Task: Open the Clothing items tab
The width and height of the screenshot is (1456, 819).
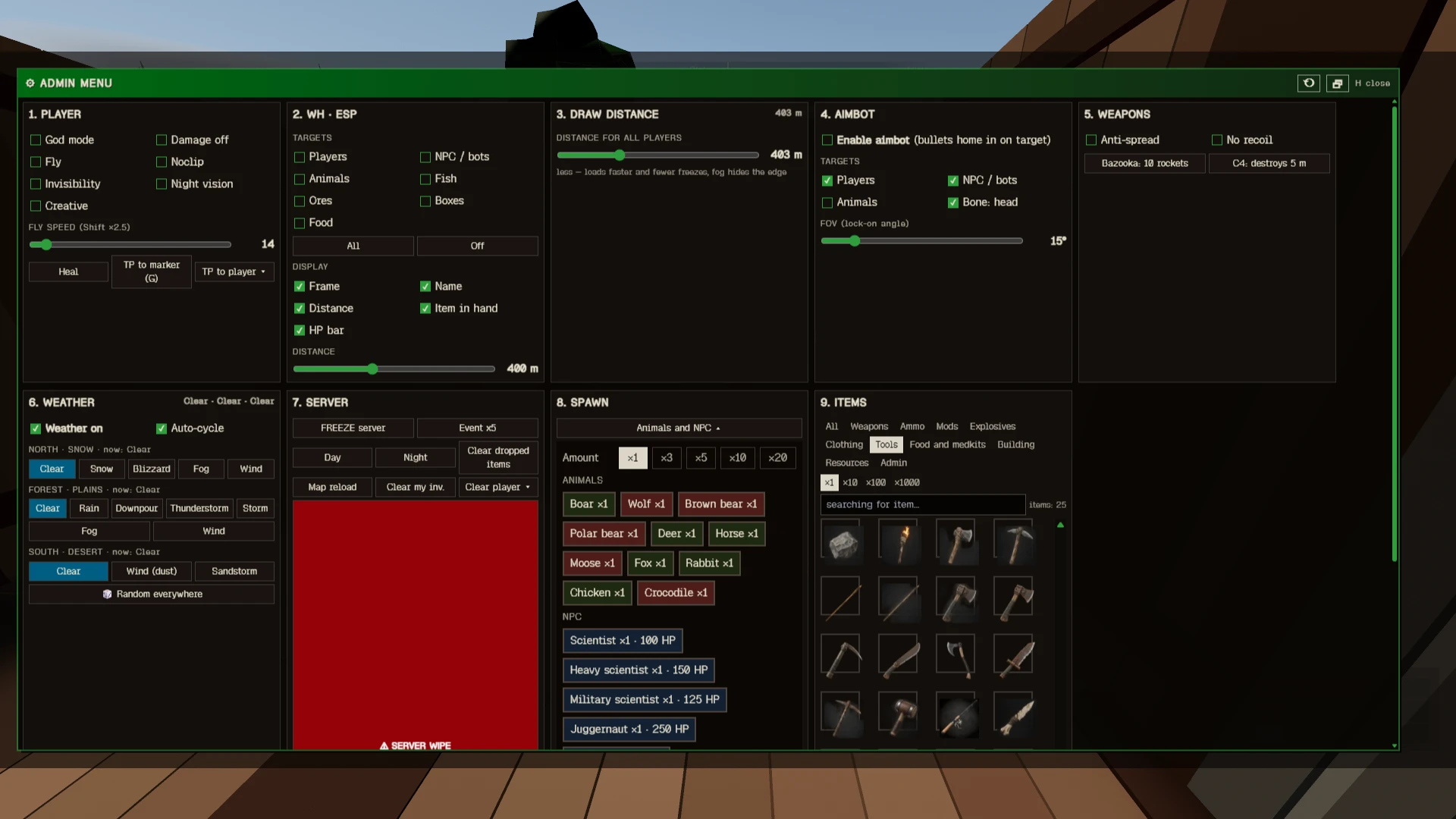Action: click(844, 444)
